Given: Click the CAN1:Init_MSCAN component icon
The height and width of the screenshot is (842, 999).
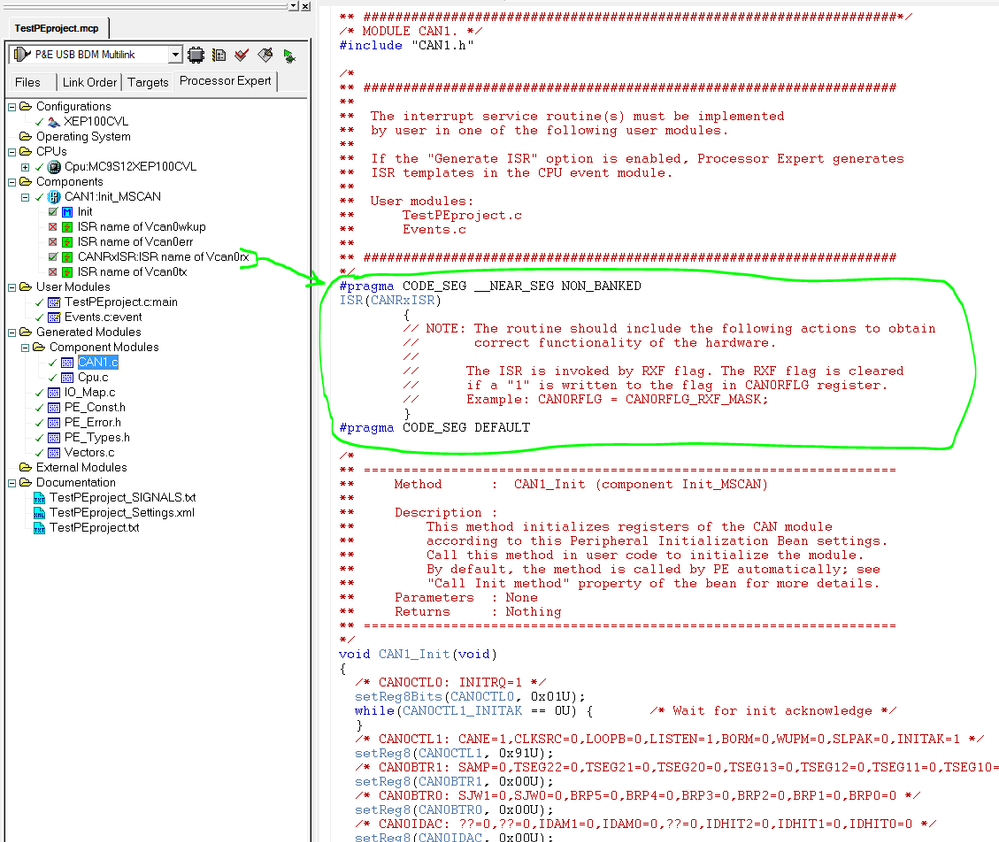Looking at the screenshot, I should (x=54, y=197).
